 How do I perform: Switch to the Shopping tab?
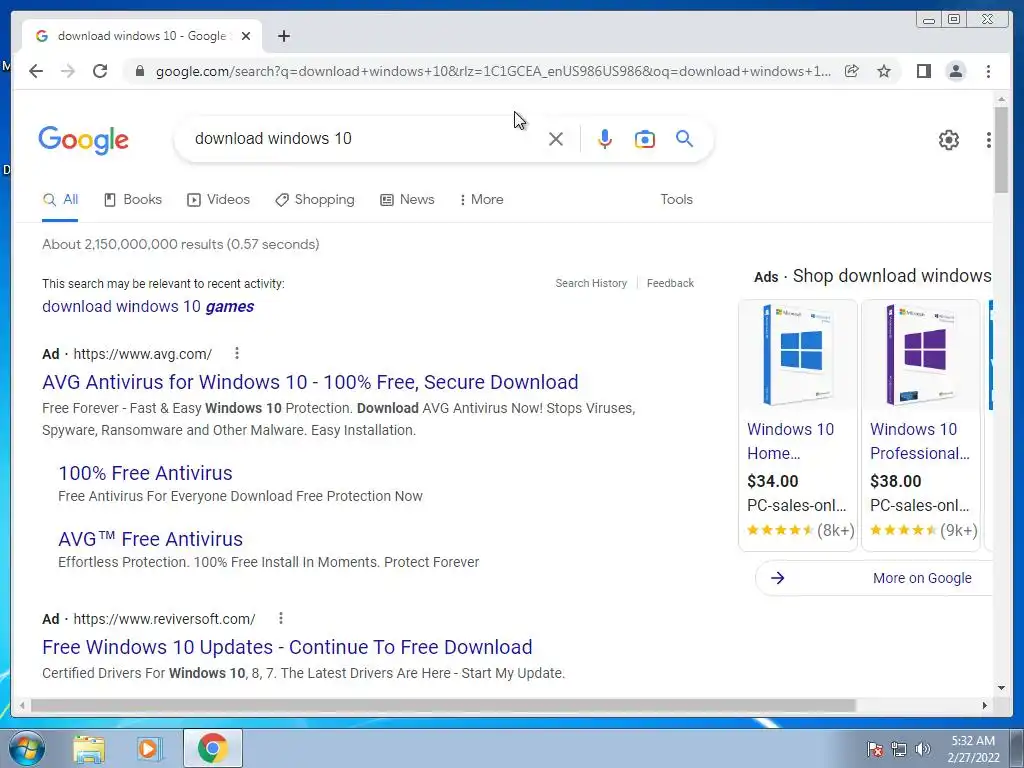(x=315, y=199)
